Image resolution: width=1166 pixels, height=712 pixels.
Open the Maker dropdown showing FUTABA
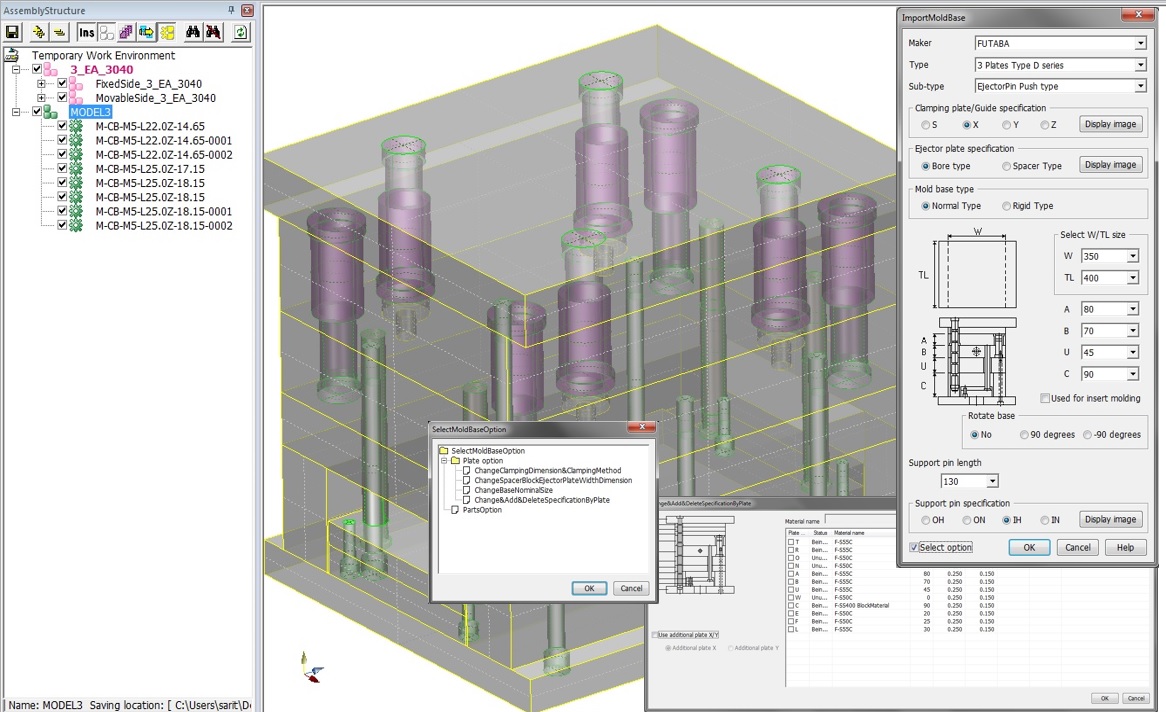coord(1140,44)
